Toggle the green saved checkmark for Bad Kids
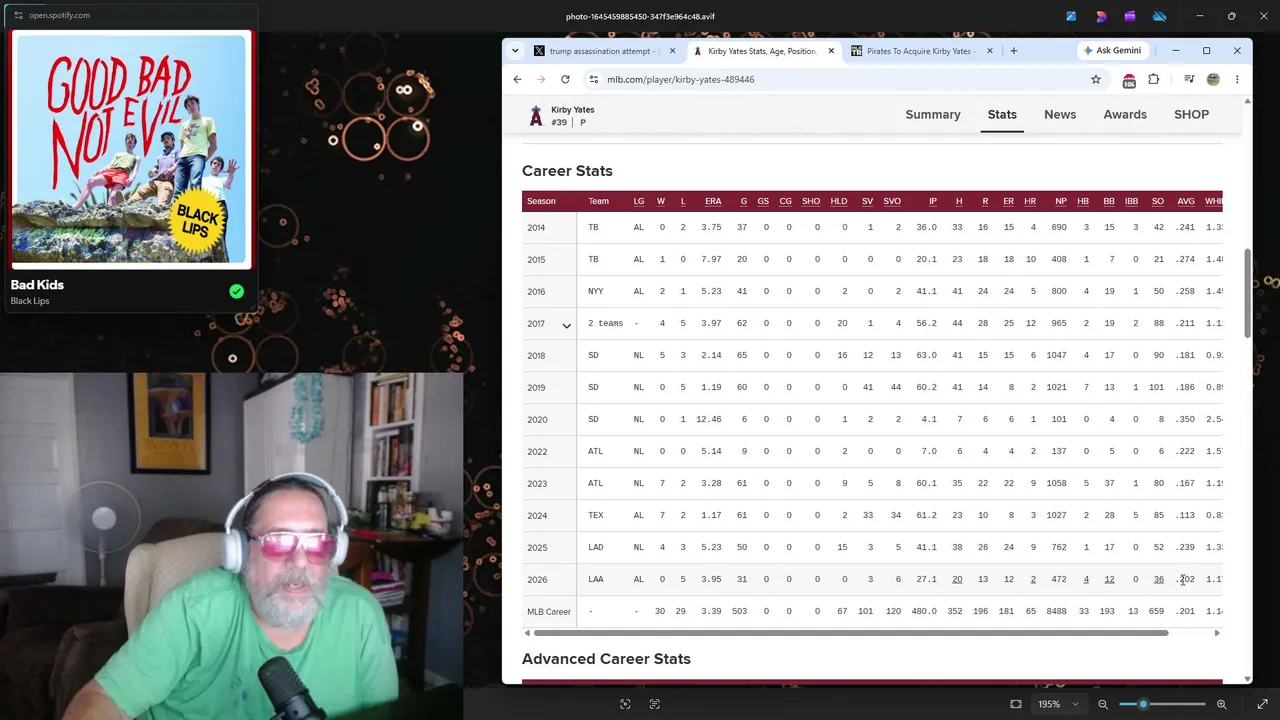This screenshot has width=1280, height=720. [x=236, y=292]
